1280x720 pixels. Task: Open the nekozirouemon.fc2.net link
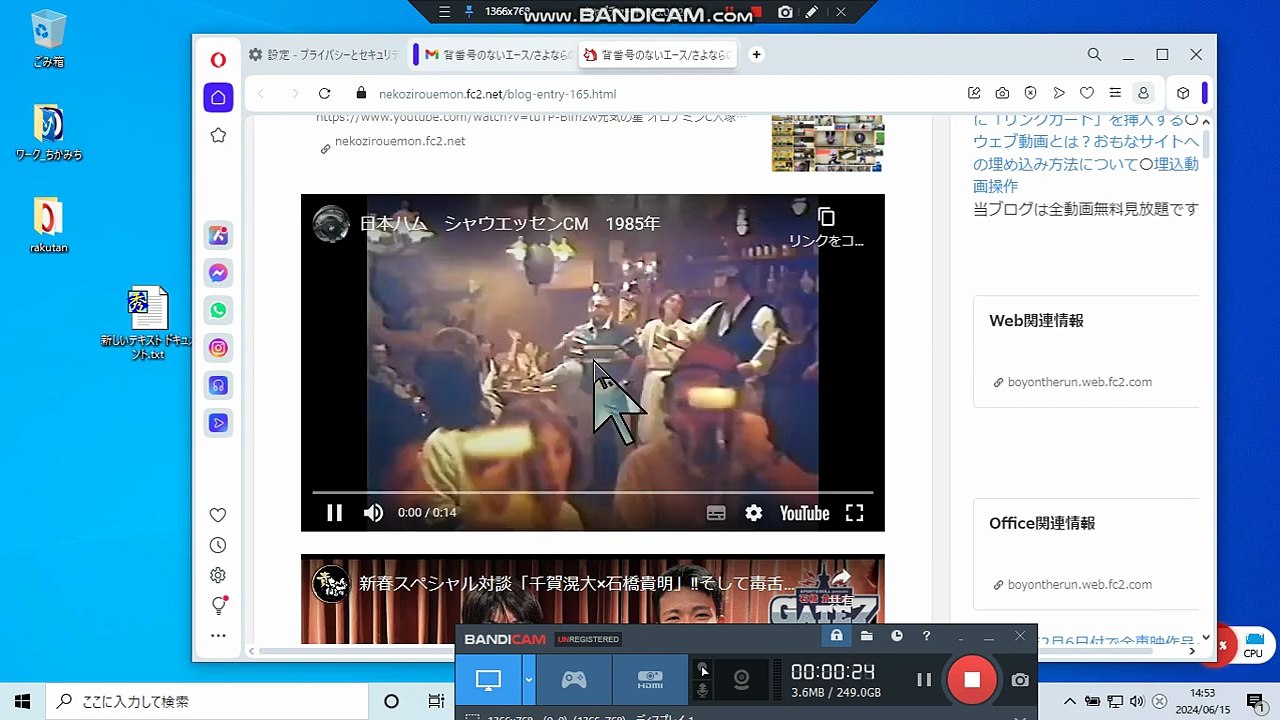(x=400, y=141)
